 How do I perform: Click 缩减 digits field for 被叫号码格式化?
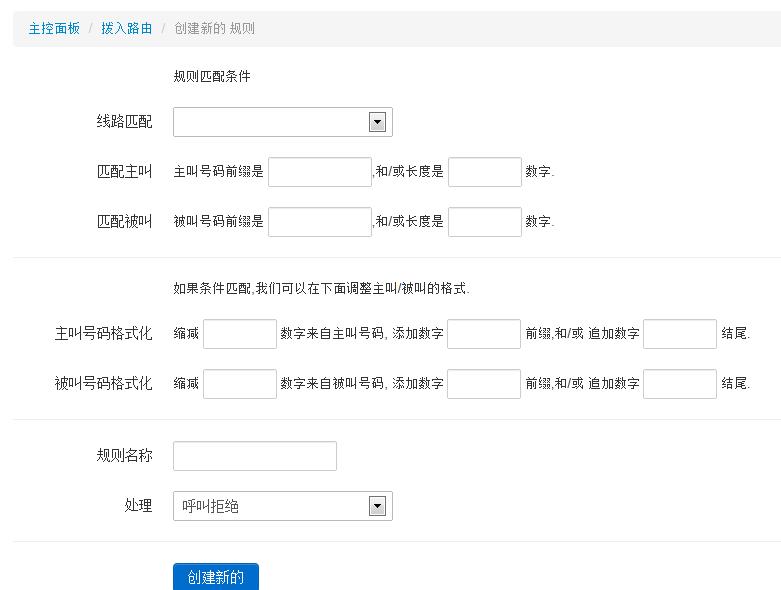pyautogui.click(x=240, y=383)
